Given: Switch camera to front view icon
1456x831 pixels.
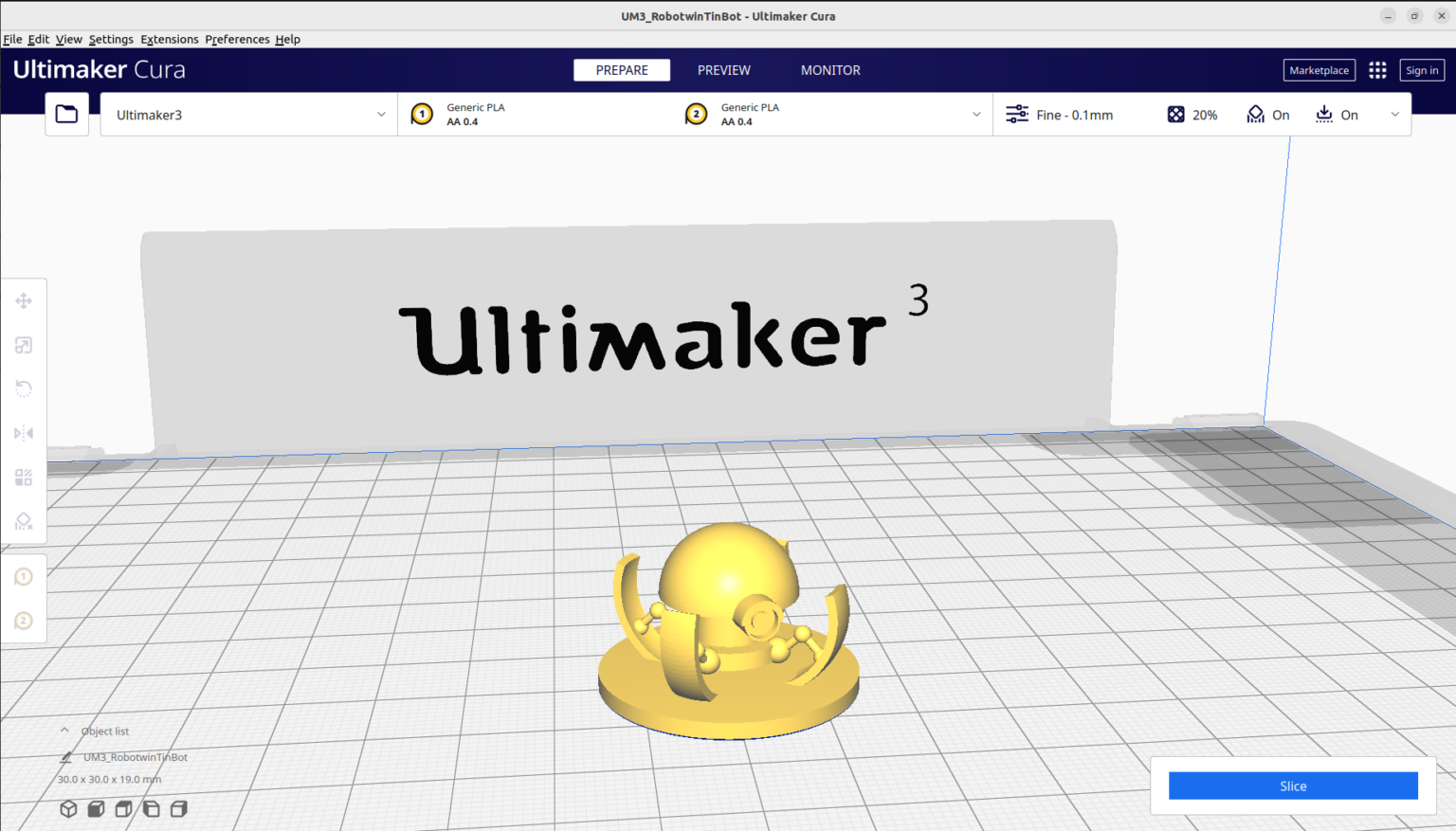Looking at the screenshot, I should pyautogui.click(x=96, y=808).
